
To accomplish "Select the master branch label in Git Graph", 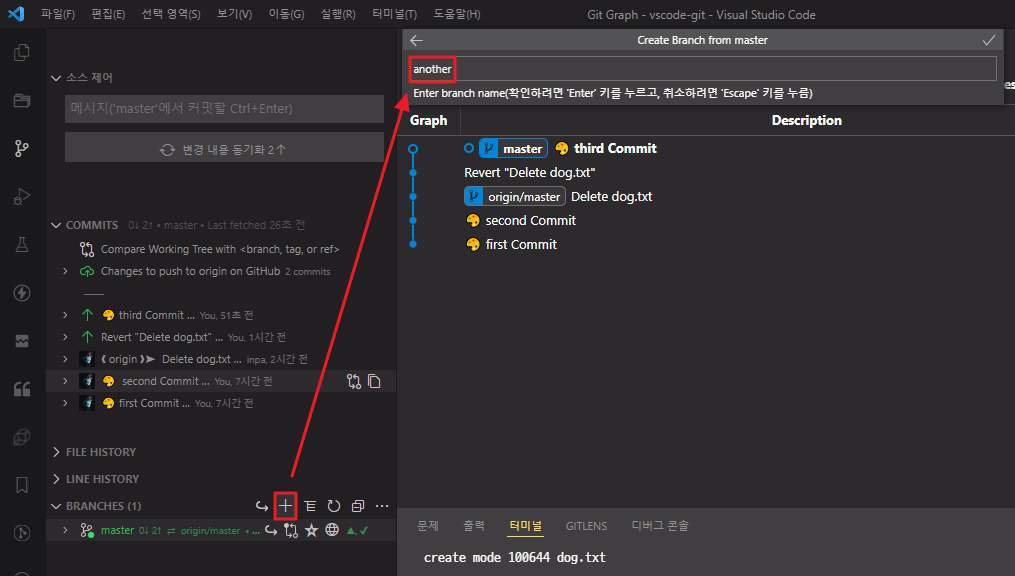I will [x=513, y=149].
